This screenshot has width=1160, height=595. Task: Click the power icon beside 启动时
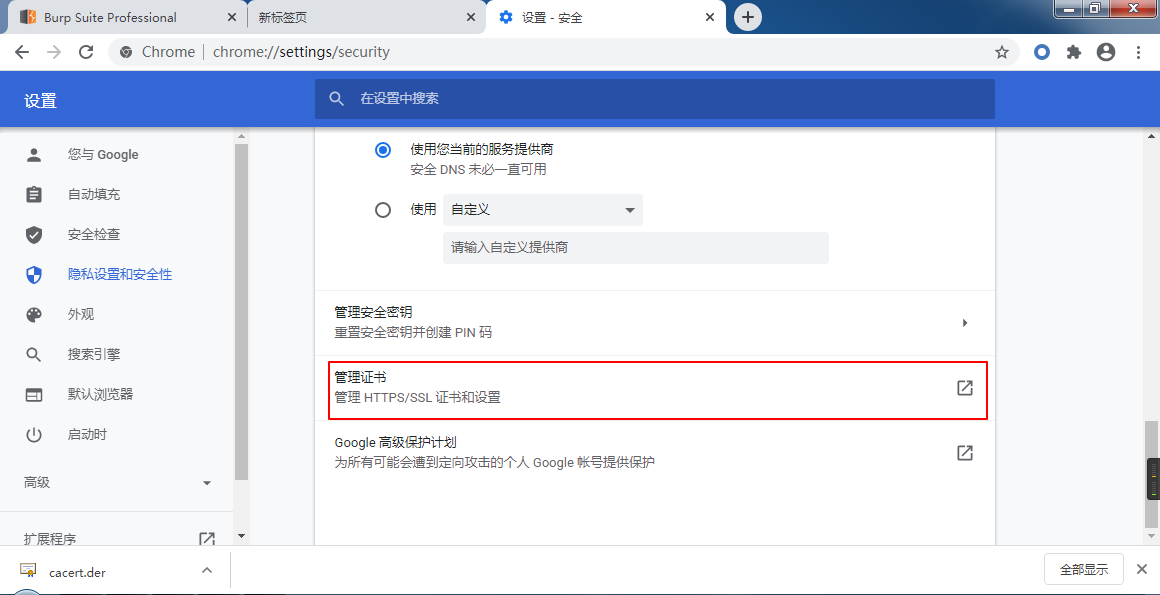34,434
